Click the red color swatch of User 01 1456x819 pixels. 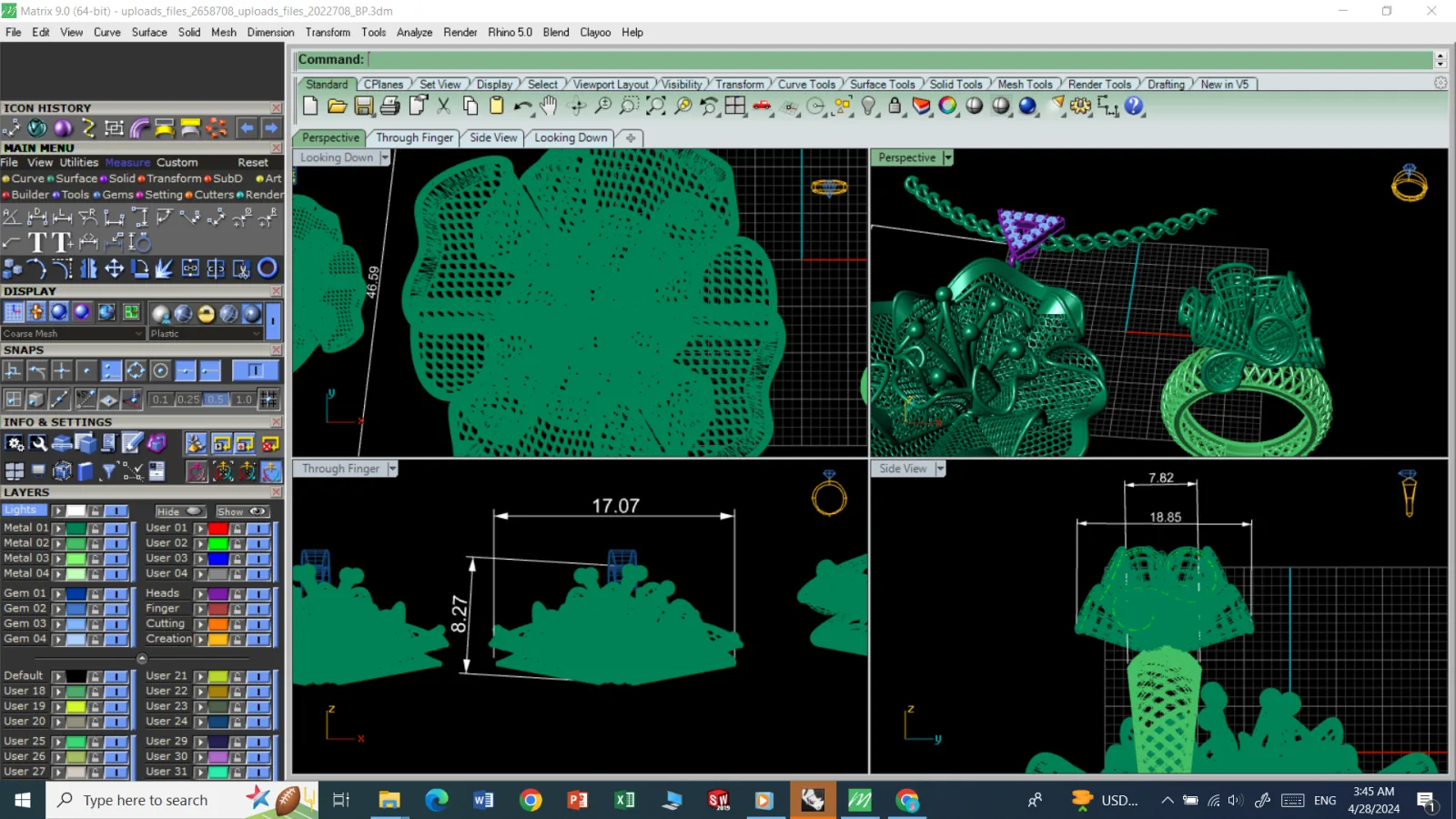[217, 528]
